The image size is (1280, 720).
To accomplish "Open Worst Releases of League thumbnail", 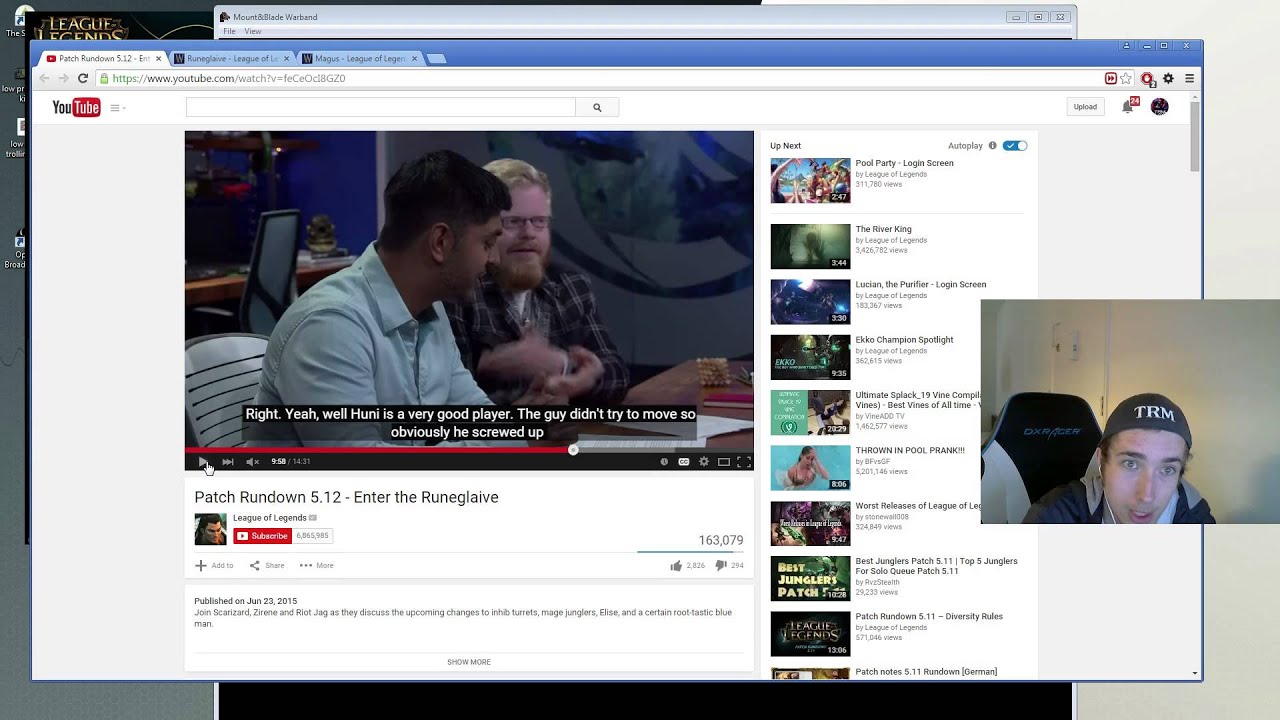I will [x=810, y=523].
